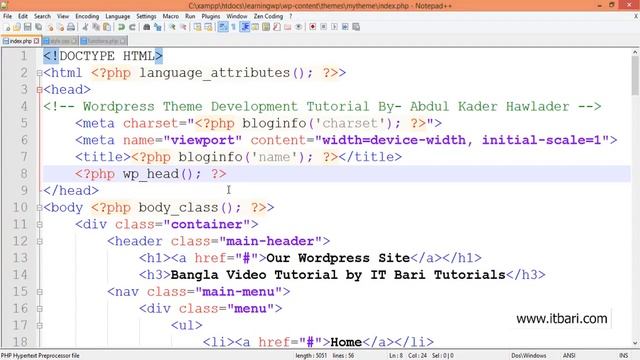Click the Save All toolbar icon
Image resolution: width=640 pixels, height=360 pixels.
point(39,27)
